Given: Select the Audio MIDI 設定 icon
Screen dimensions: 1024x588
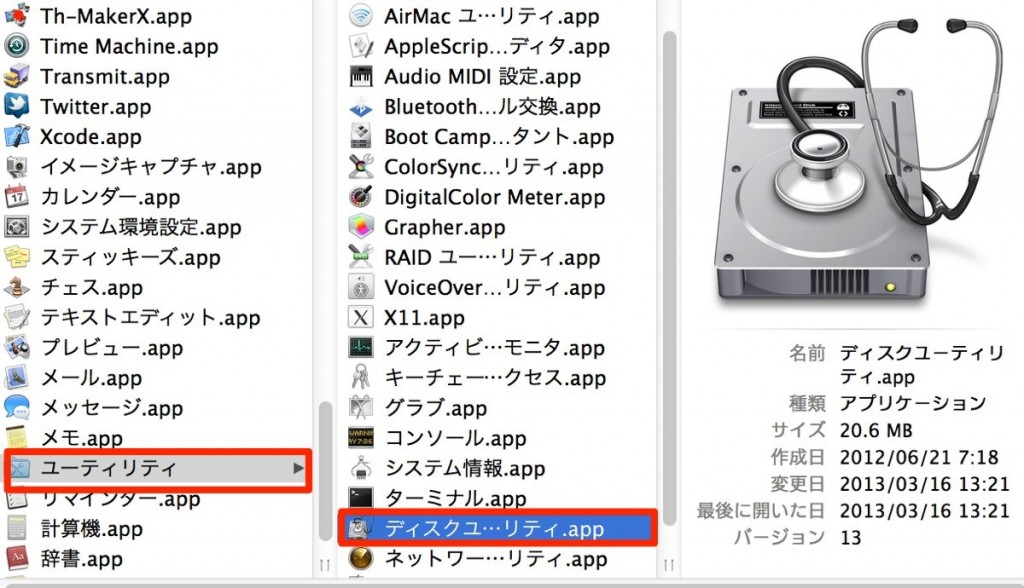Looking at the screenshot, I should tap(360, 76).
